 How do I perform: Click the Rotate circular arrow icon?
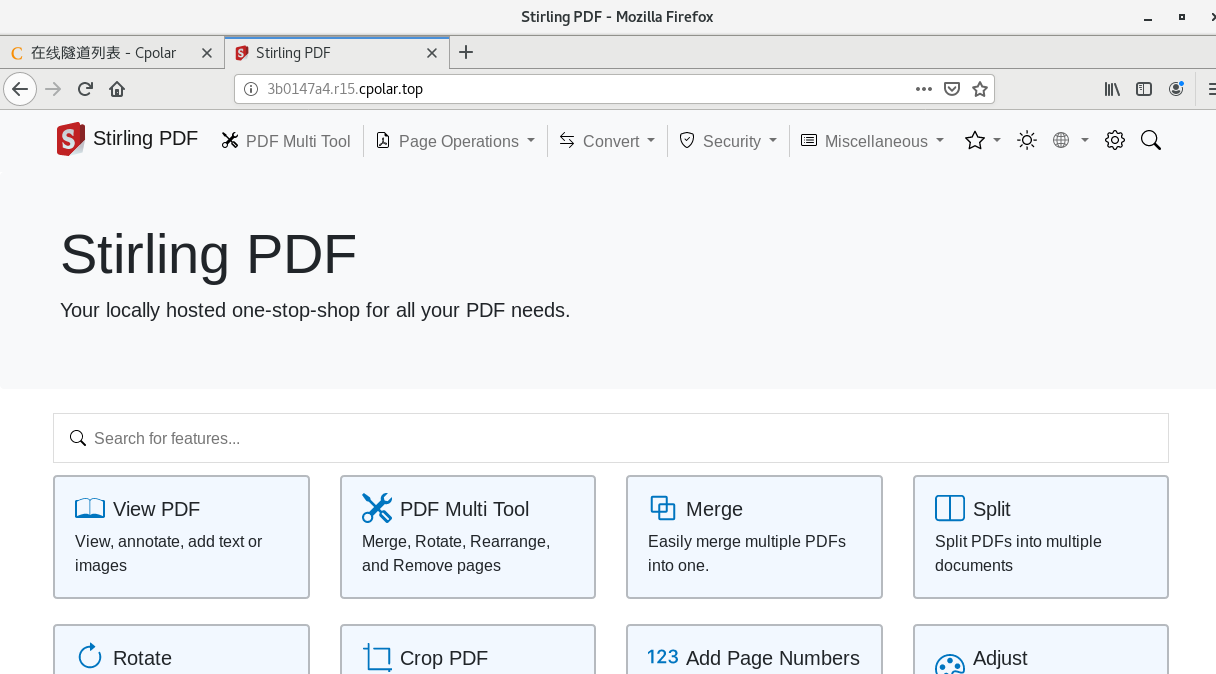90,656
